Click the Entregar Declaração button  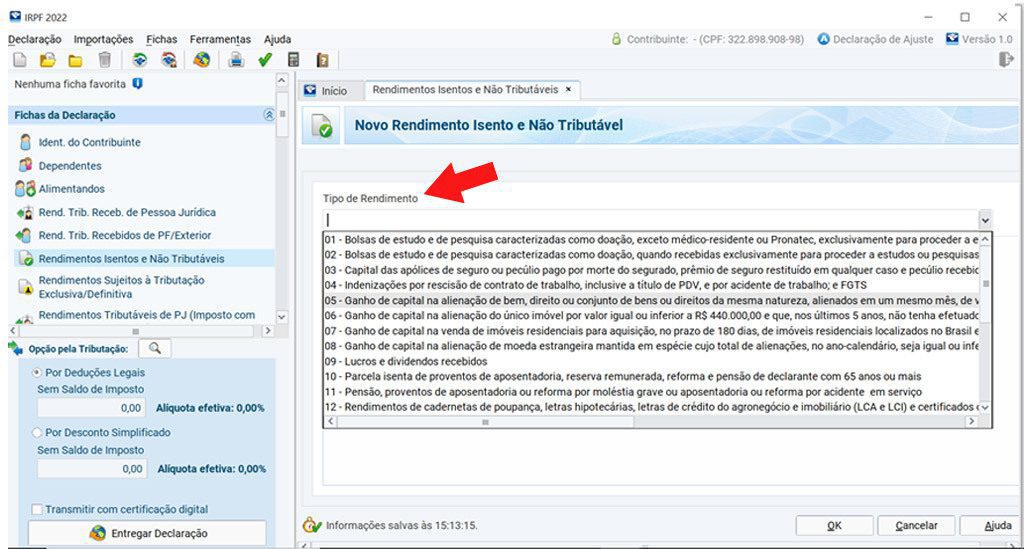pos(147,533)
